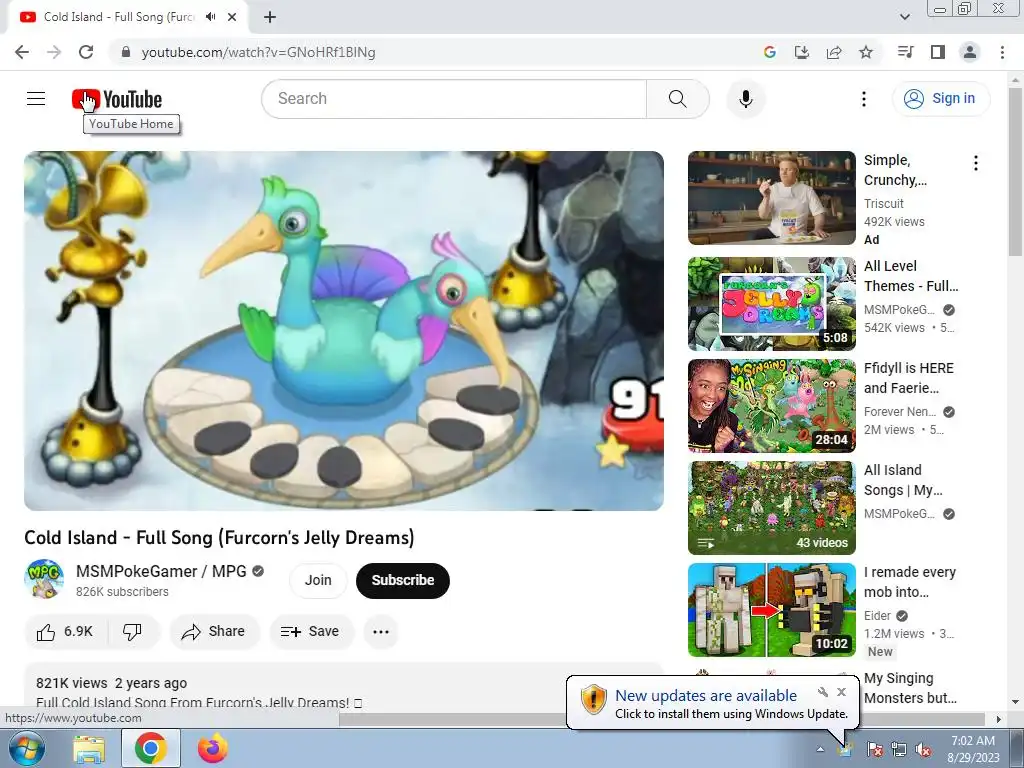
Task: Open All Island Songs playlist thumbnail
Action: coord(771,507)
